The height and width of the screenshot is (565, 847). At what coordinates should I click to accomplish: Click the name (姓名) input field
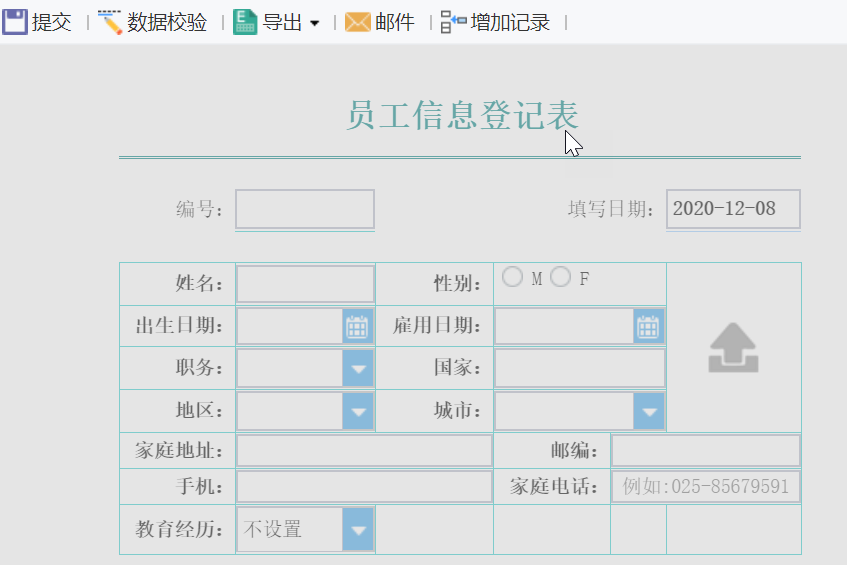(305, 284)
